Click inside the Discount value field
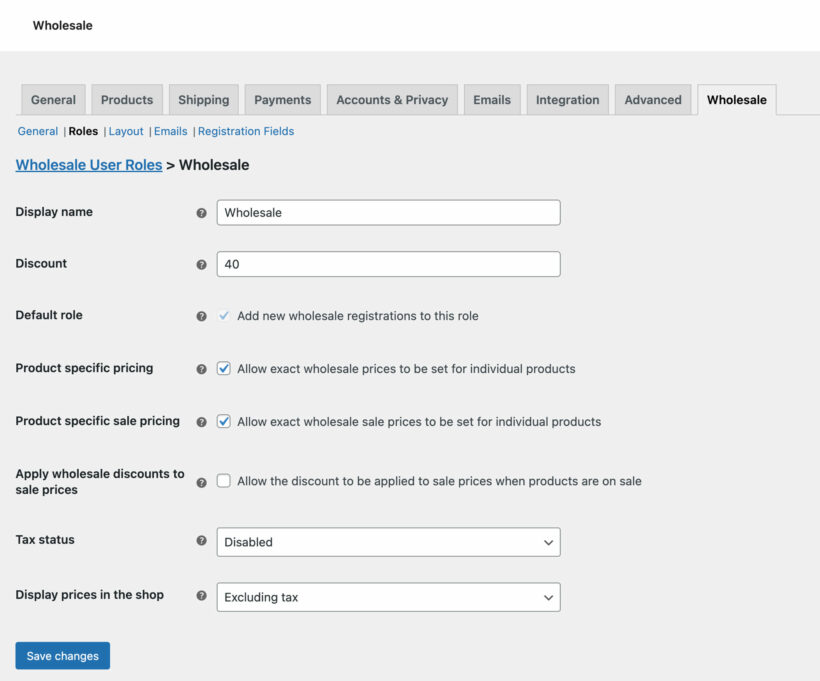This screenshot has height=681, width=820. pyautogui.click(x=388, y=264)
